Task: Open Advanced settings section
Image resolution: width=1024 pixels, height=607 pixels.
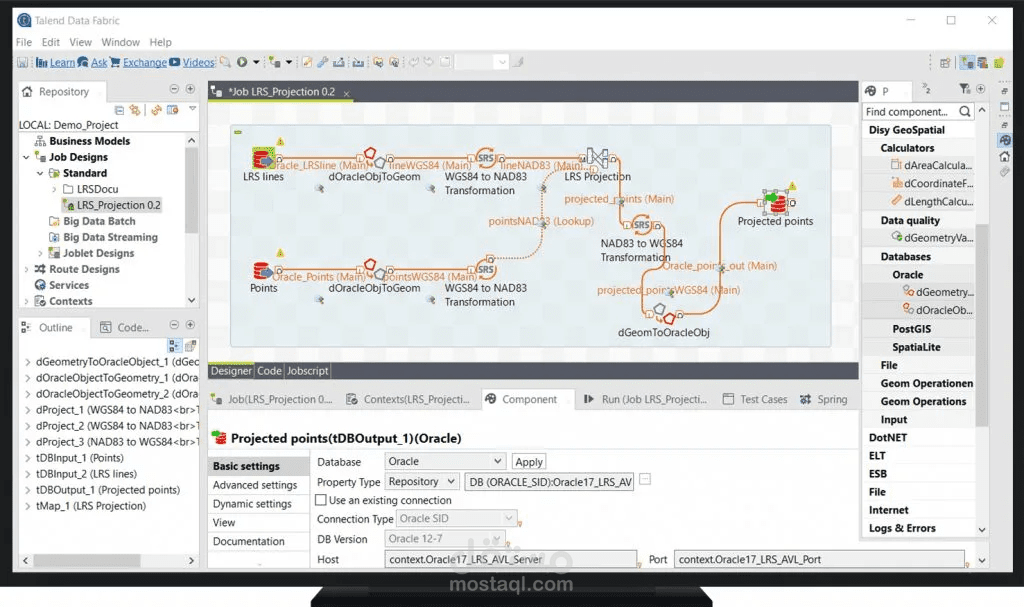Action: point(255,485)
